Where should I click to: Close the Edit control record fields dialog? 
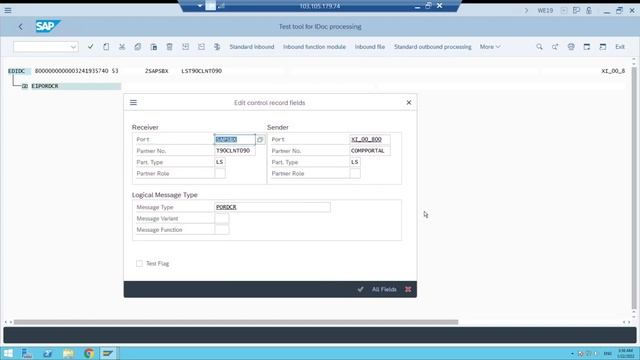409,102
